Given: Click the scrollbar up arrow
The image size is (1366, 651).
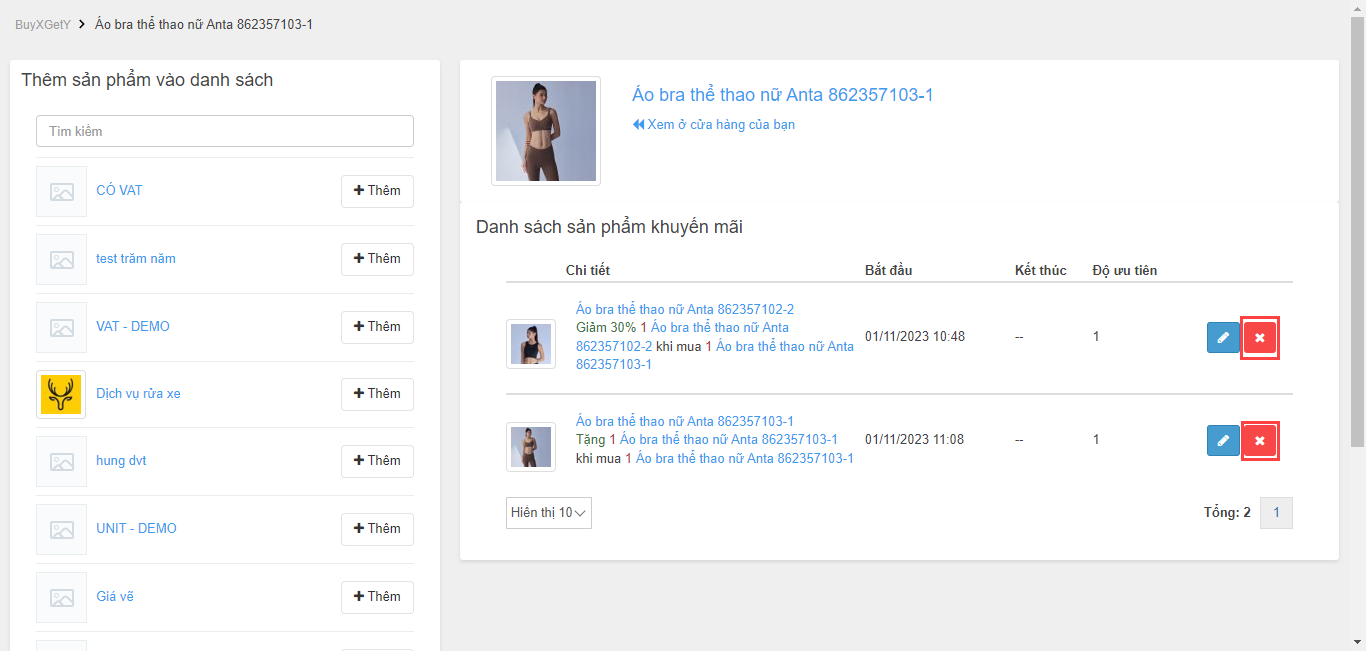Looking at the screenshot, I should pos(1357,8).
